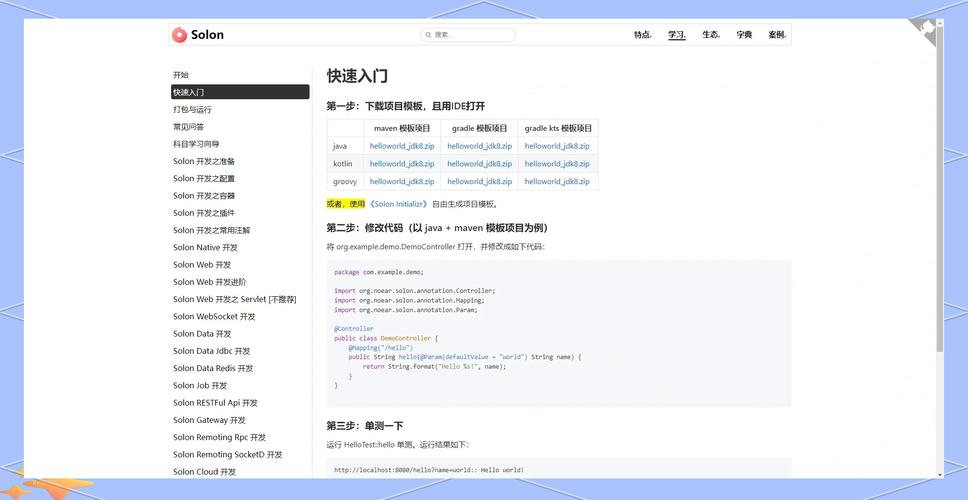Download java maven helloworld_jdk8.zip
This screenshot has width=968, height=500.
pyautogui.click(x=402, y=146)
